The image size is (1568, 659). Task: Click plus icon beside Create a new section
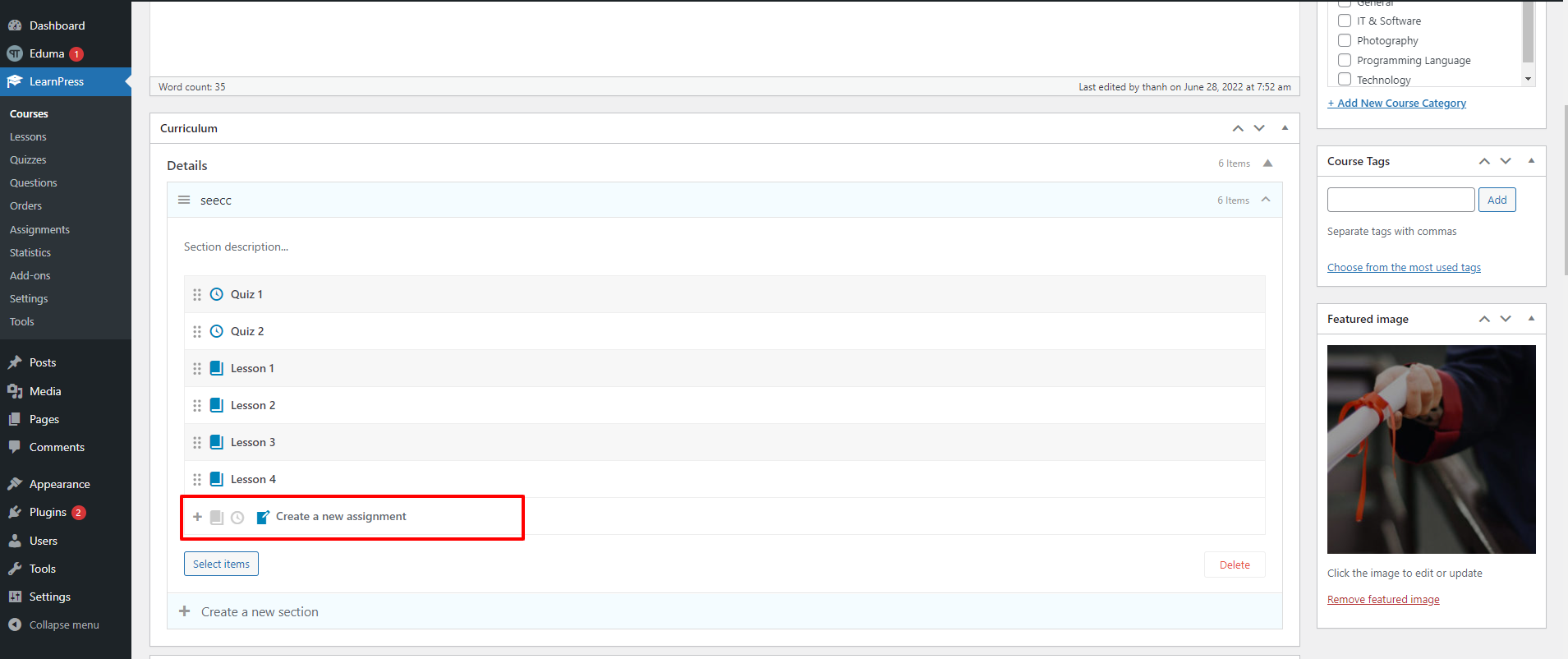(x=185, y=611)
